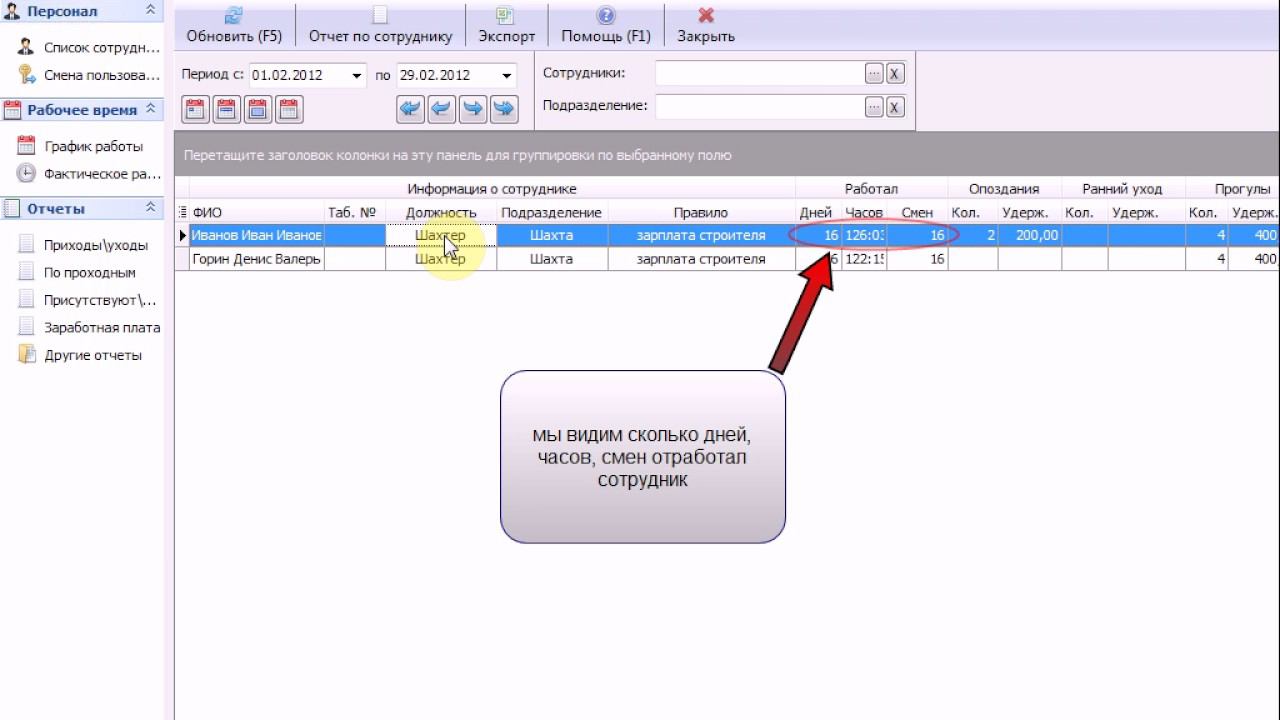The image size is (1280, 720).
Task: Sort by the Таб. № column header
Action: (354, 212)
